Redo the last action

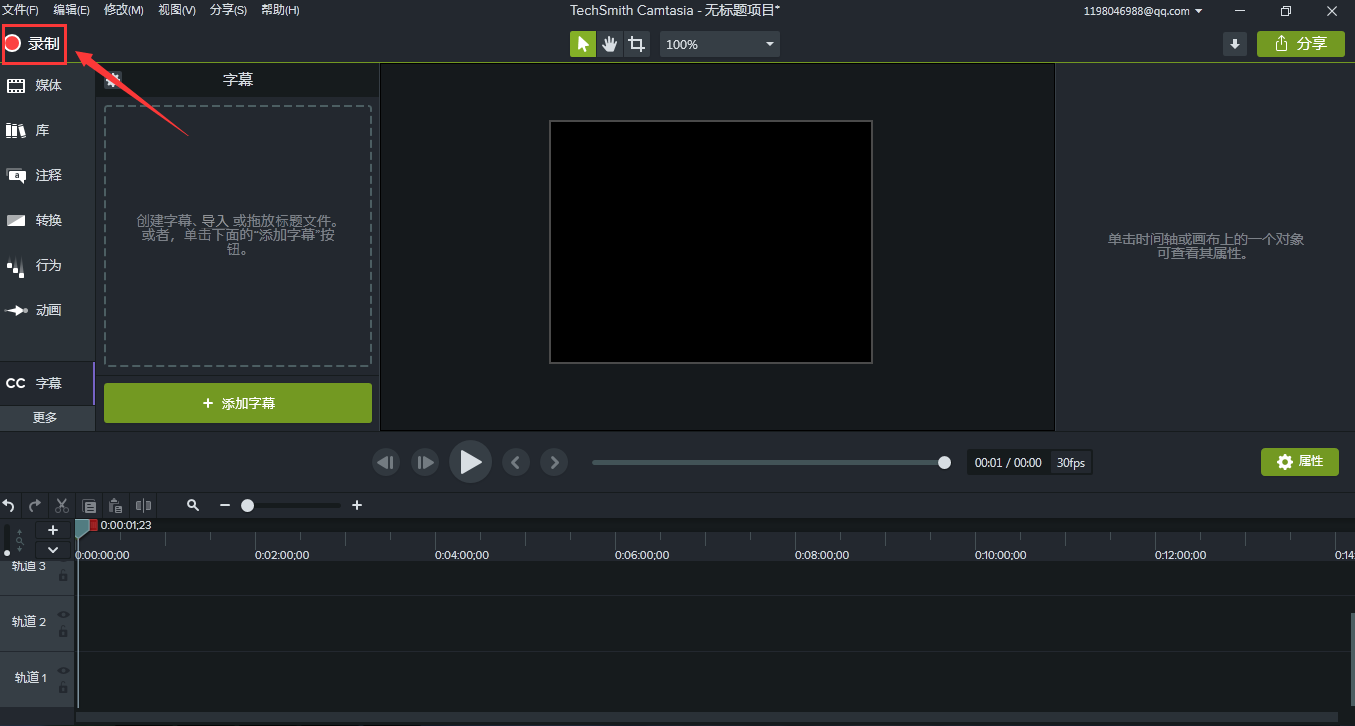(35, 506)
